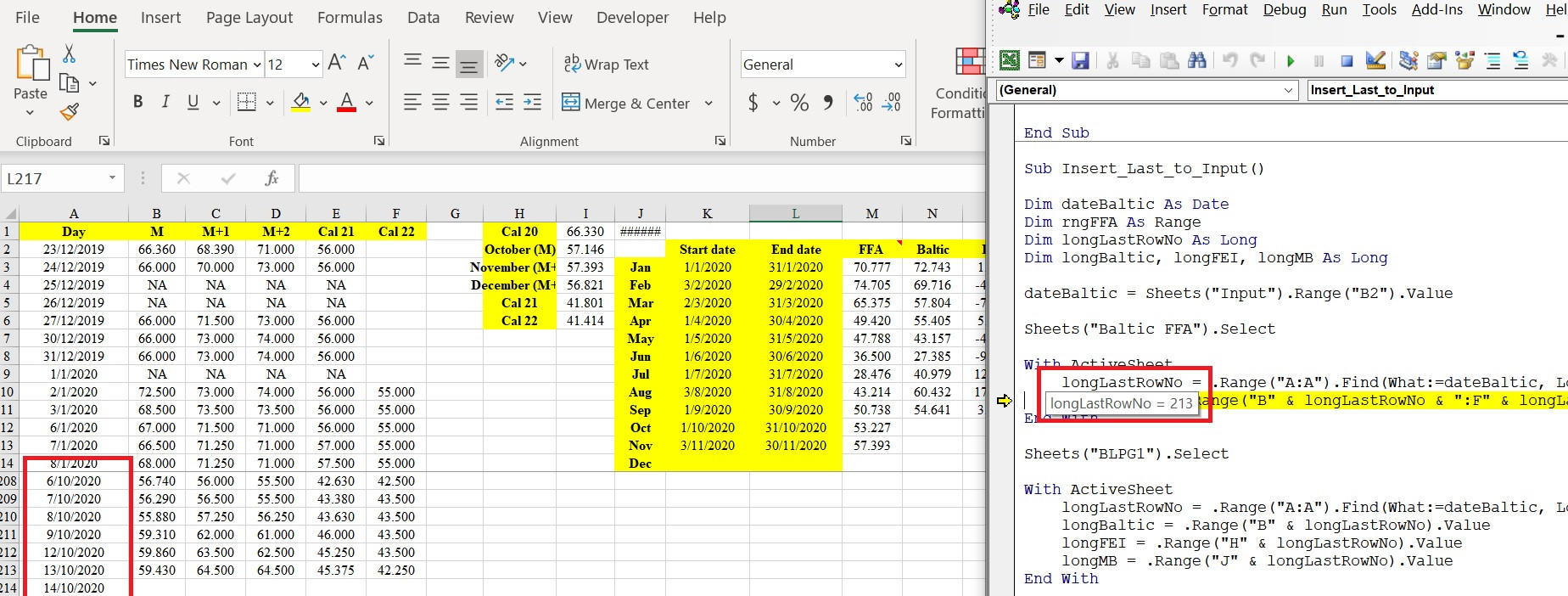Expand the Paste options arrow
Viewport: 1568px width, 596px height.
[x=31, y=112]
